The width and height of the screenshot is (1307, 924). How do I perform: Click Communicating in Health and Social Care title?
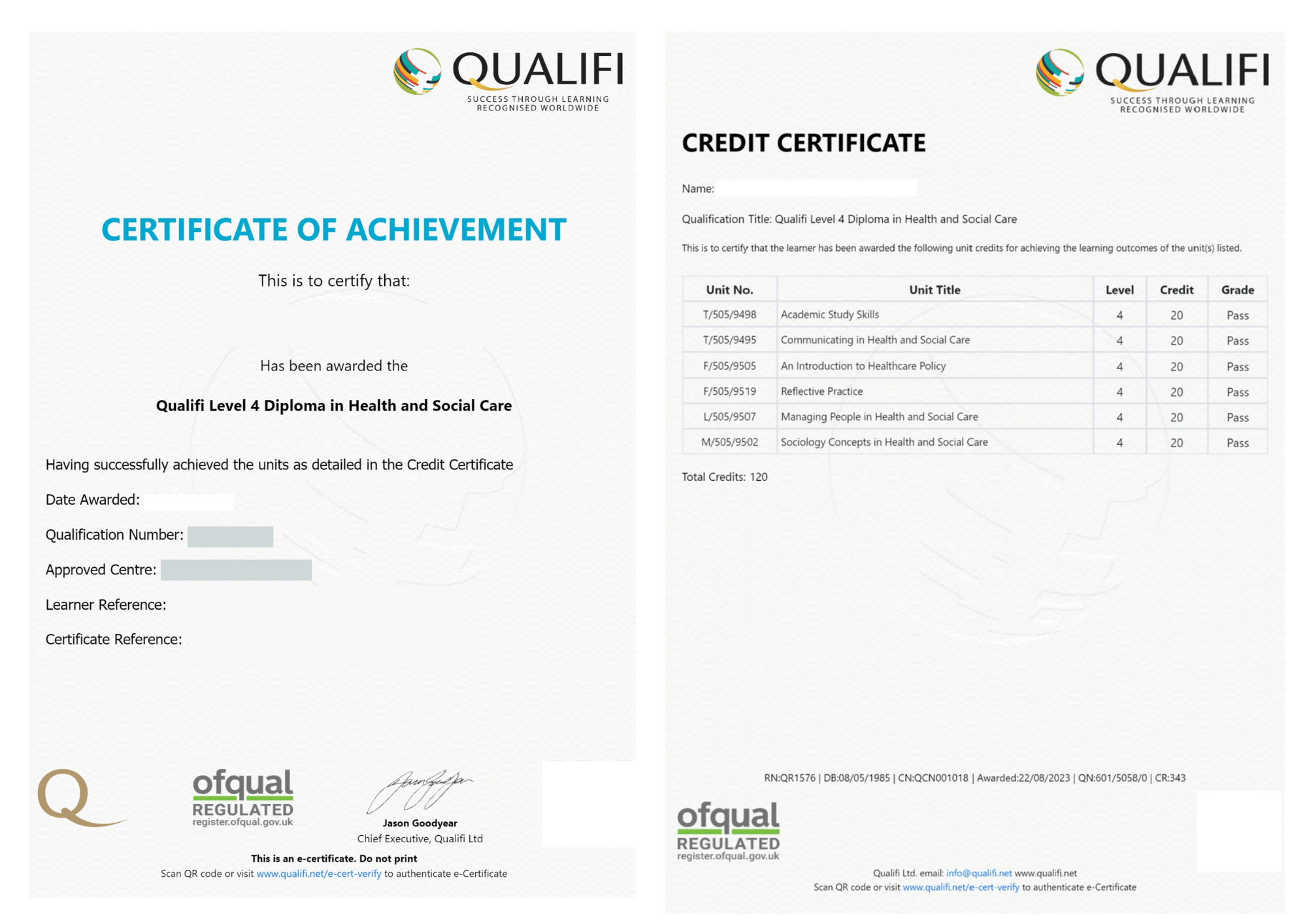coord(875,340)
